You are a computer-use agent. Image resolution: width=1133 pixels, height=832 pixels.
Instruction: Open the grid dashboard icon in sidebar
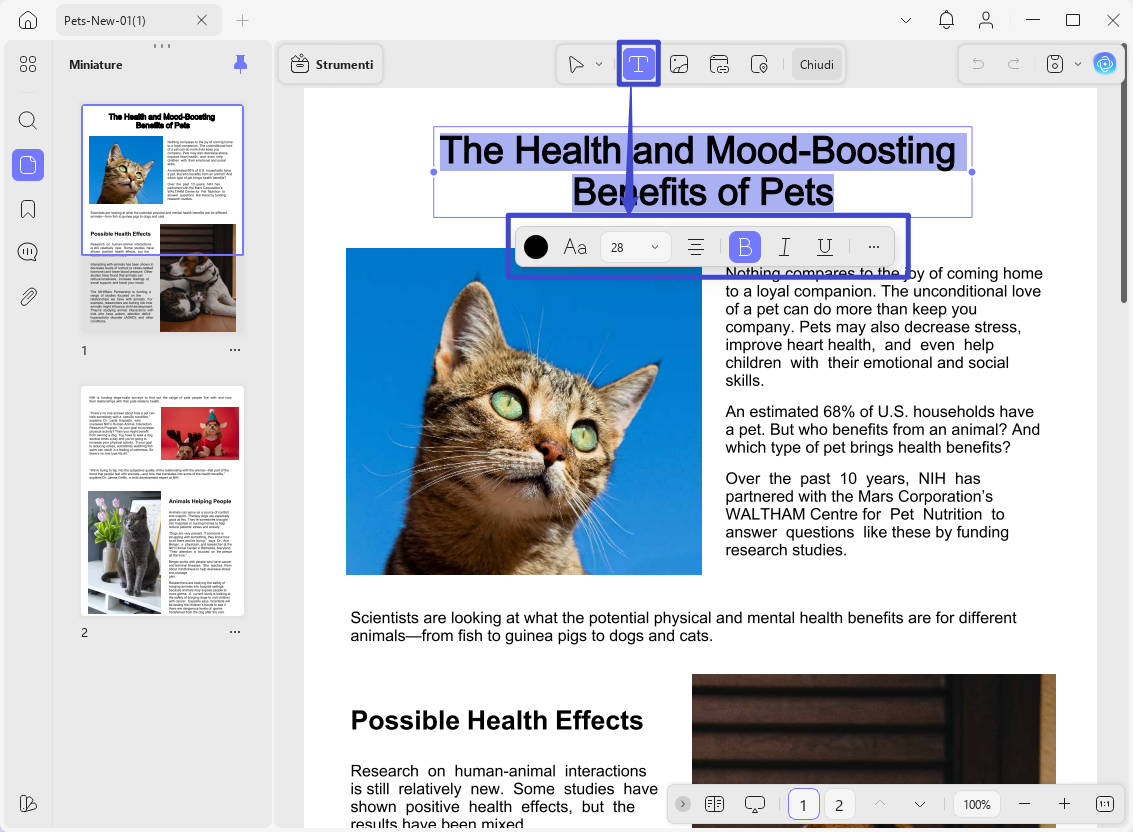tap(27, 64)
